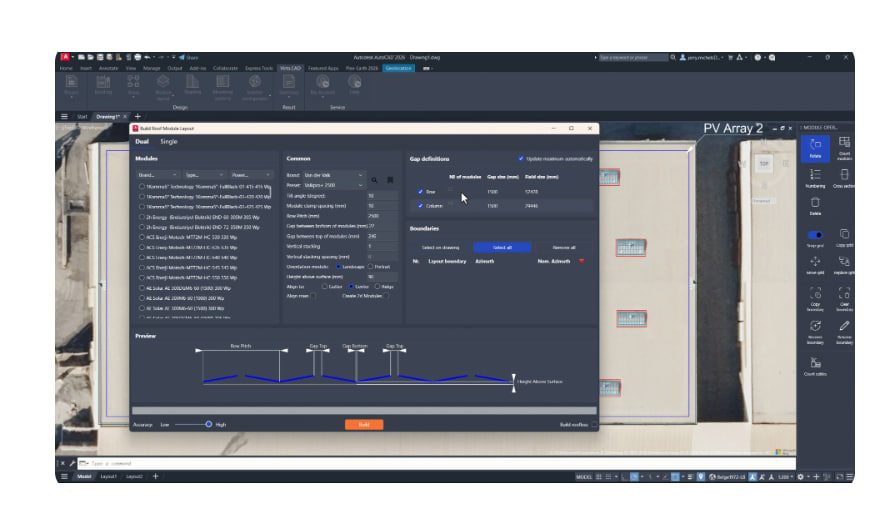Click the Copy grid icon
The height and width of the screenshot is (512, 887).
pos(844,236)
